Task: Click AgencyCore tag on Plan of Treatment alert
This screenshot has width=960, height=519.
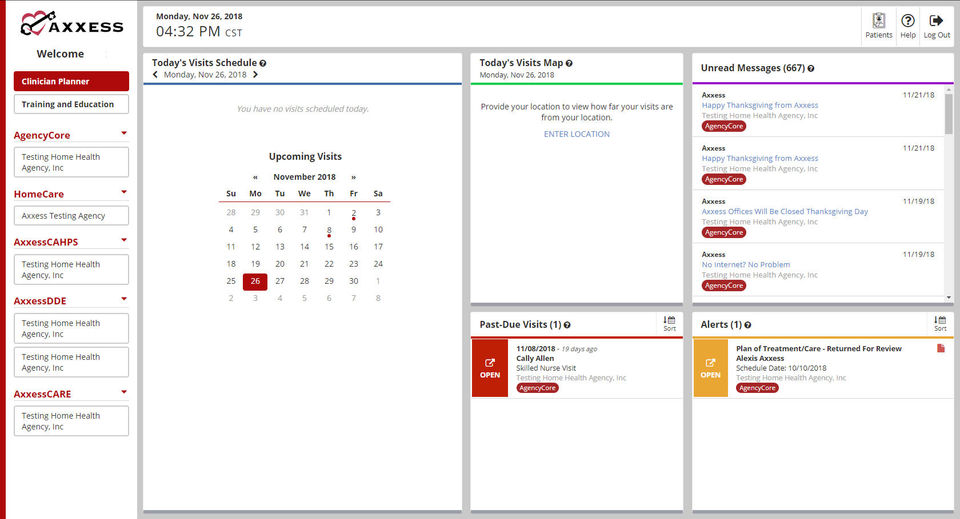Action: (757, 388)
